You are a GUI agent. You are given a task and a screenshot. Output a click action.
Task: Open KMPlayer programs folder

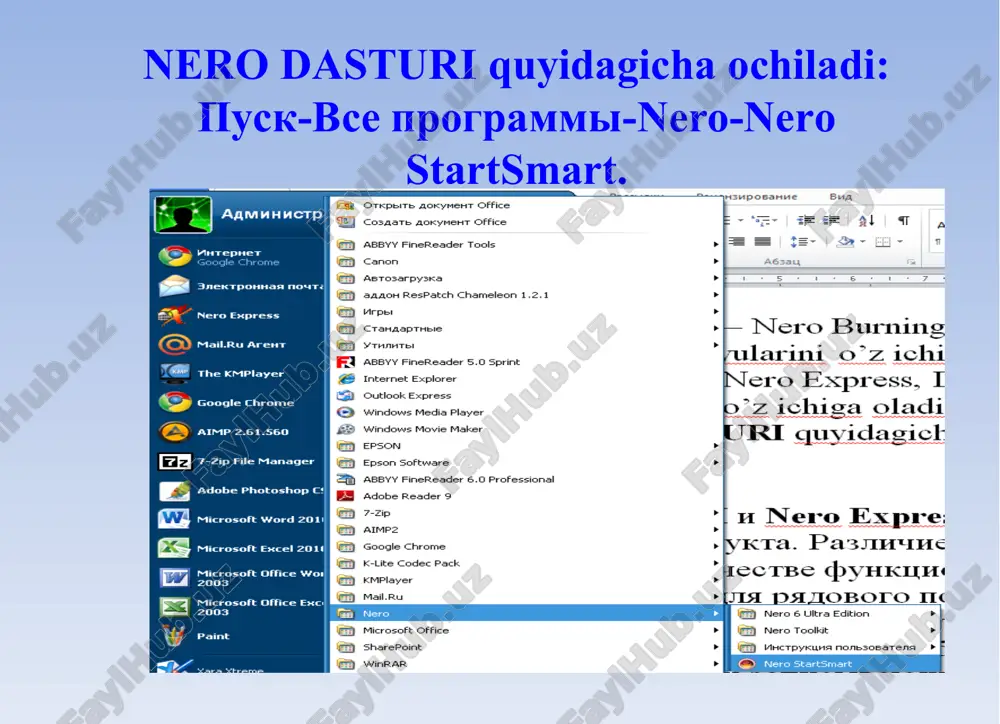point(524,580)
